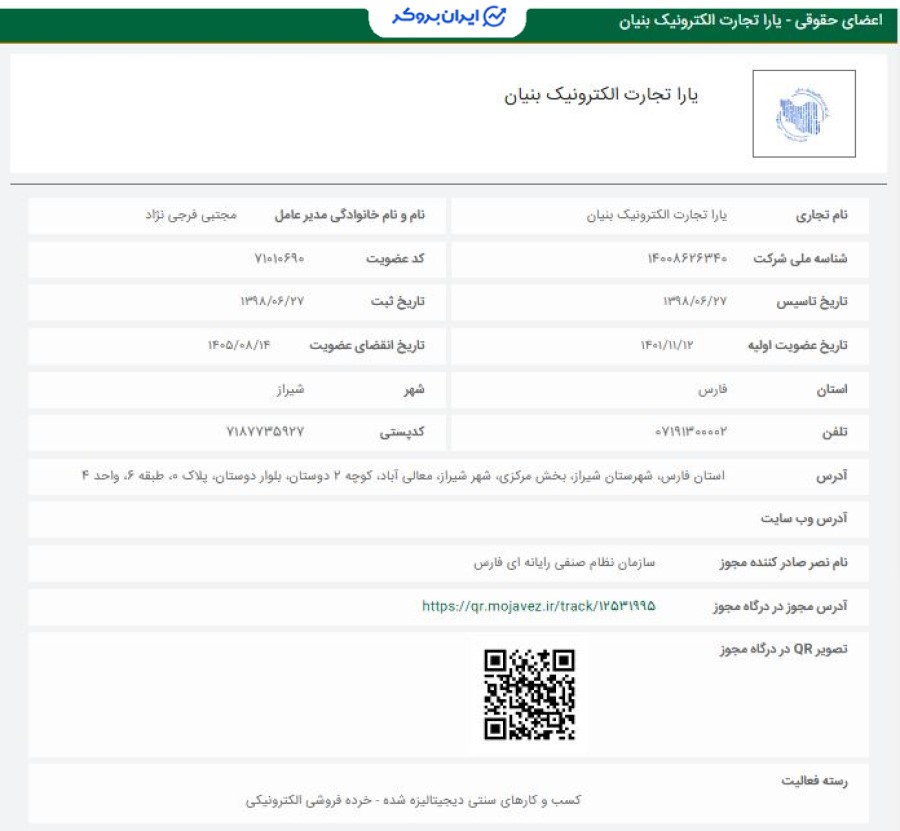Open the qr.mojavez.ir track link
The image size is (900, 831).
[x=538, y=606]
